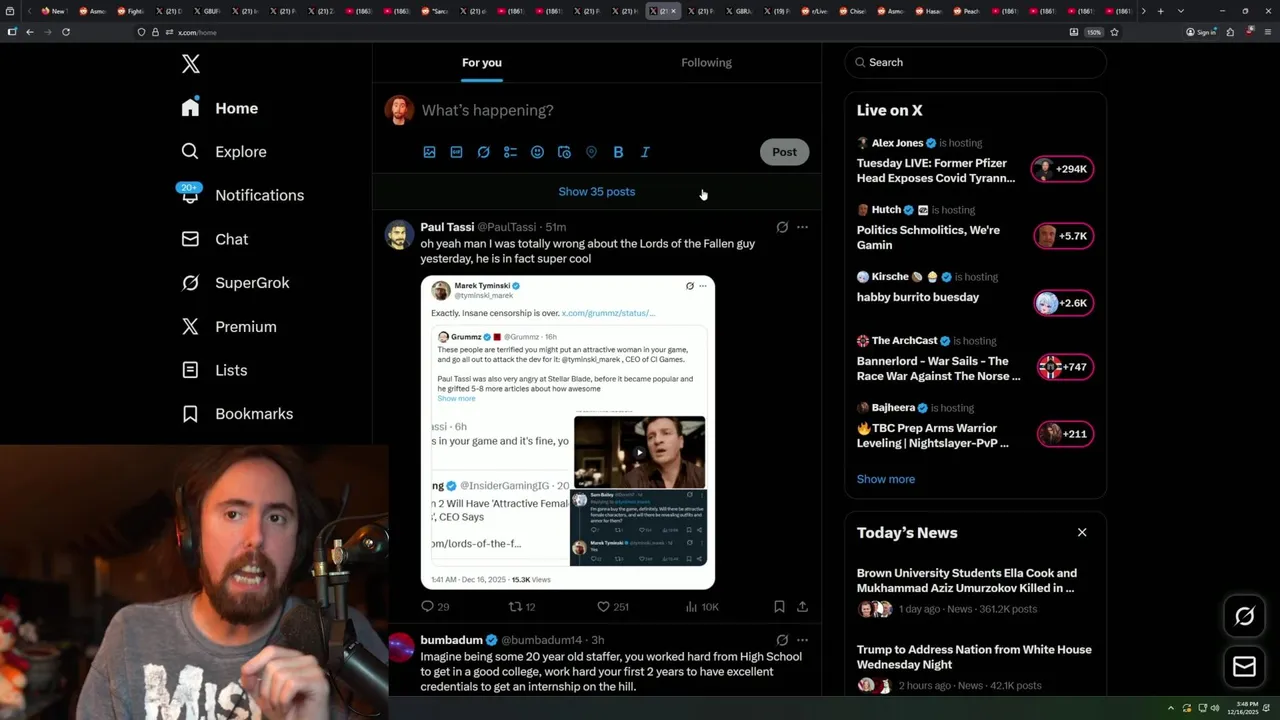Open bumbadum profile name
1280x720 pixels.
click(451, 640)
